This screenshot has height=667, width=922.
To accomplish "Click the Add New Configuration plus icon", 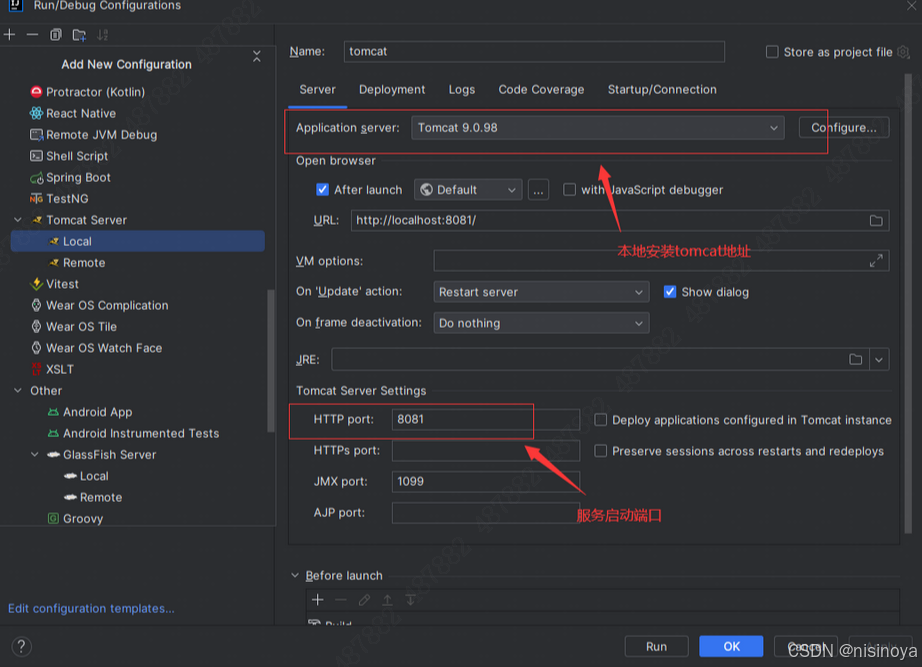I will [x=9, y=35].
